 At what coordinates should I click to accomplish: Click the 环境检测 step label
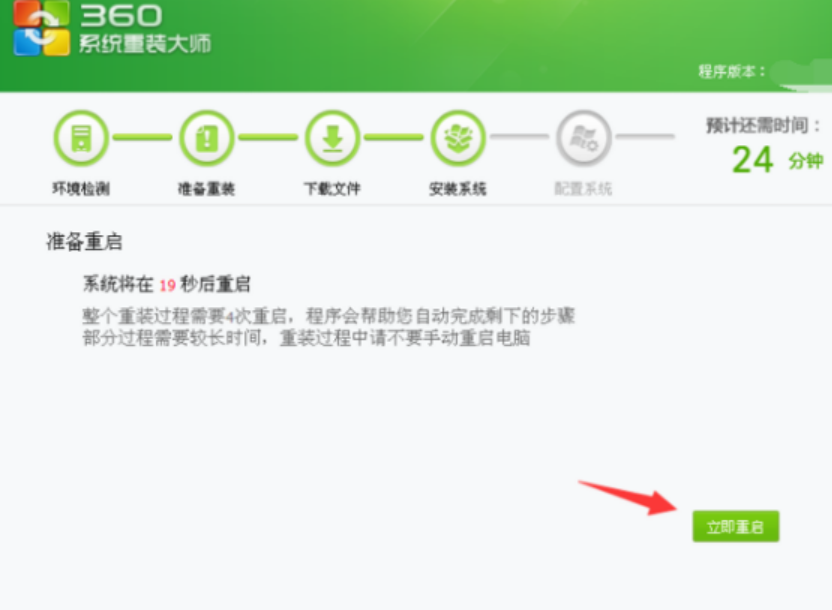coord(81,188)
